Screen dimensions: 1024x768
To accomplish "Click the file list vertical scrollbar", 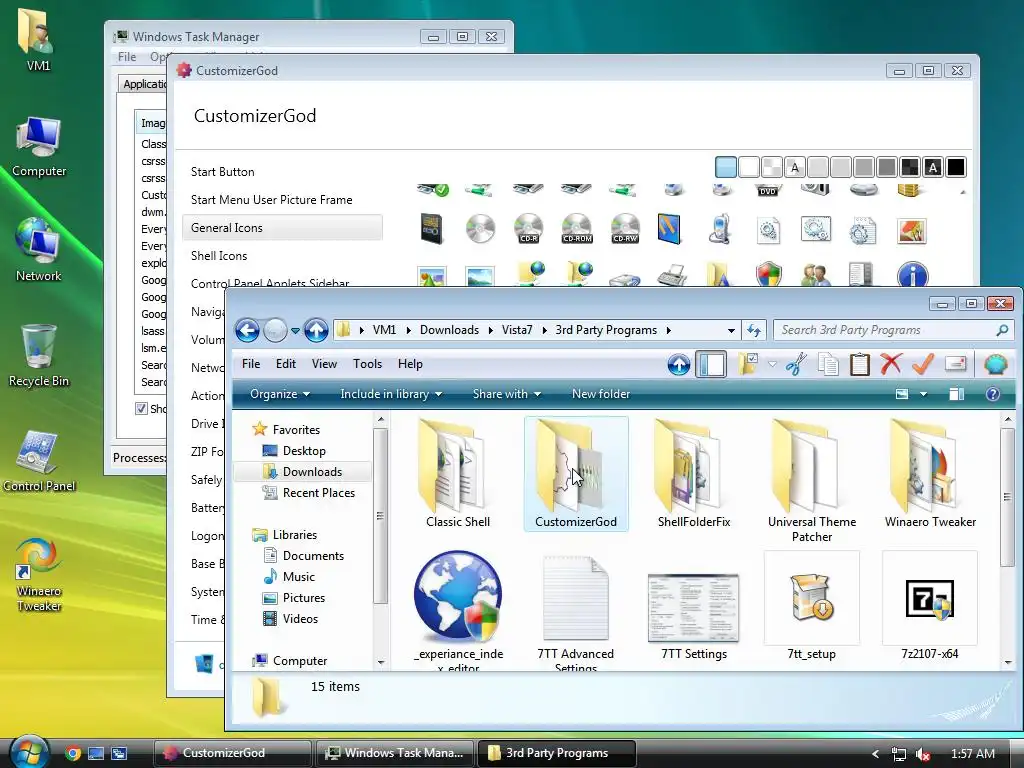I will [x=1008, y=496].
